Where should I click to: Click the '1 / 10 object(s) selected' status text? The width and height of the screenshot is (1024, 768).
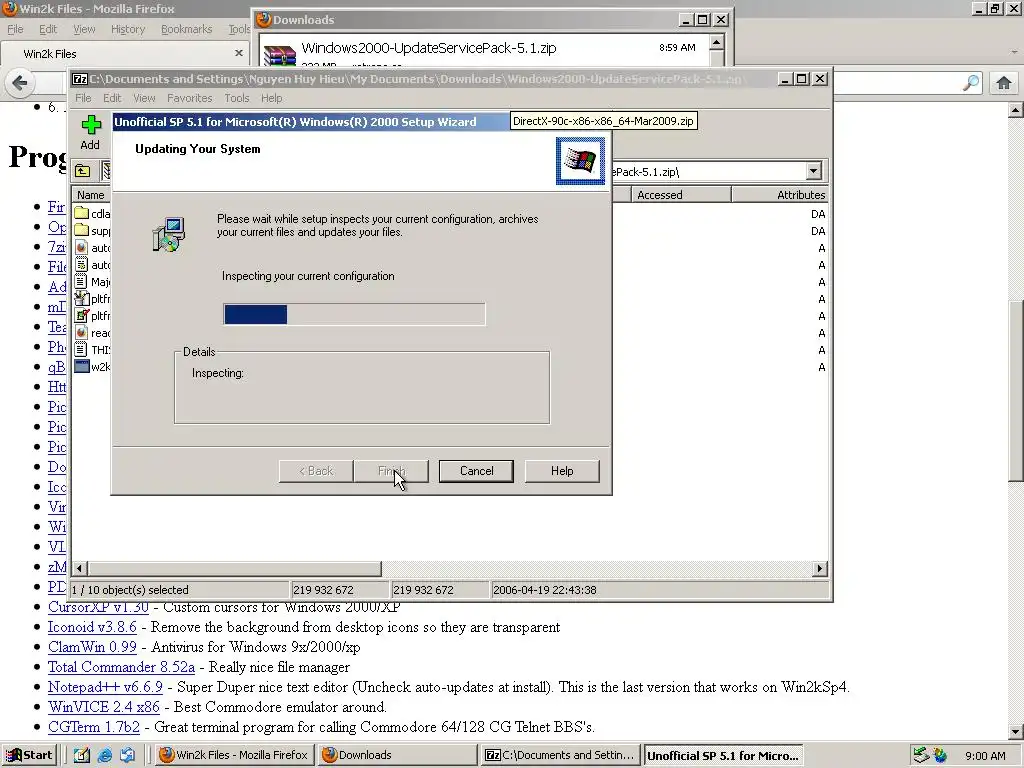tap(130, 590)
